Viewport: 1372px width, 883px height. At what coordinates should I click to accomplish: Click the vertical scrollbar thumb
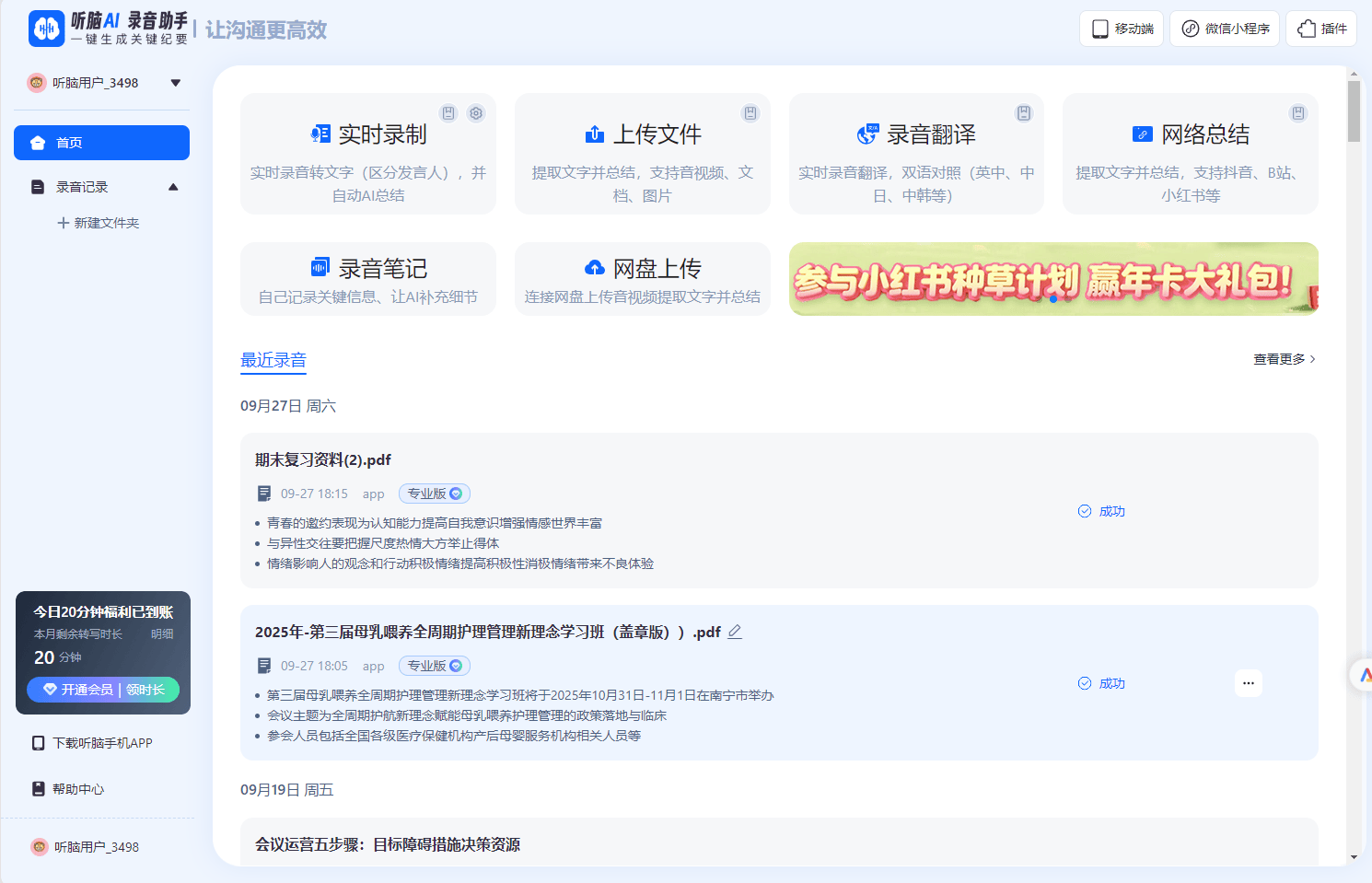point(1354,110)
